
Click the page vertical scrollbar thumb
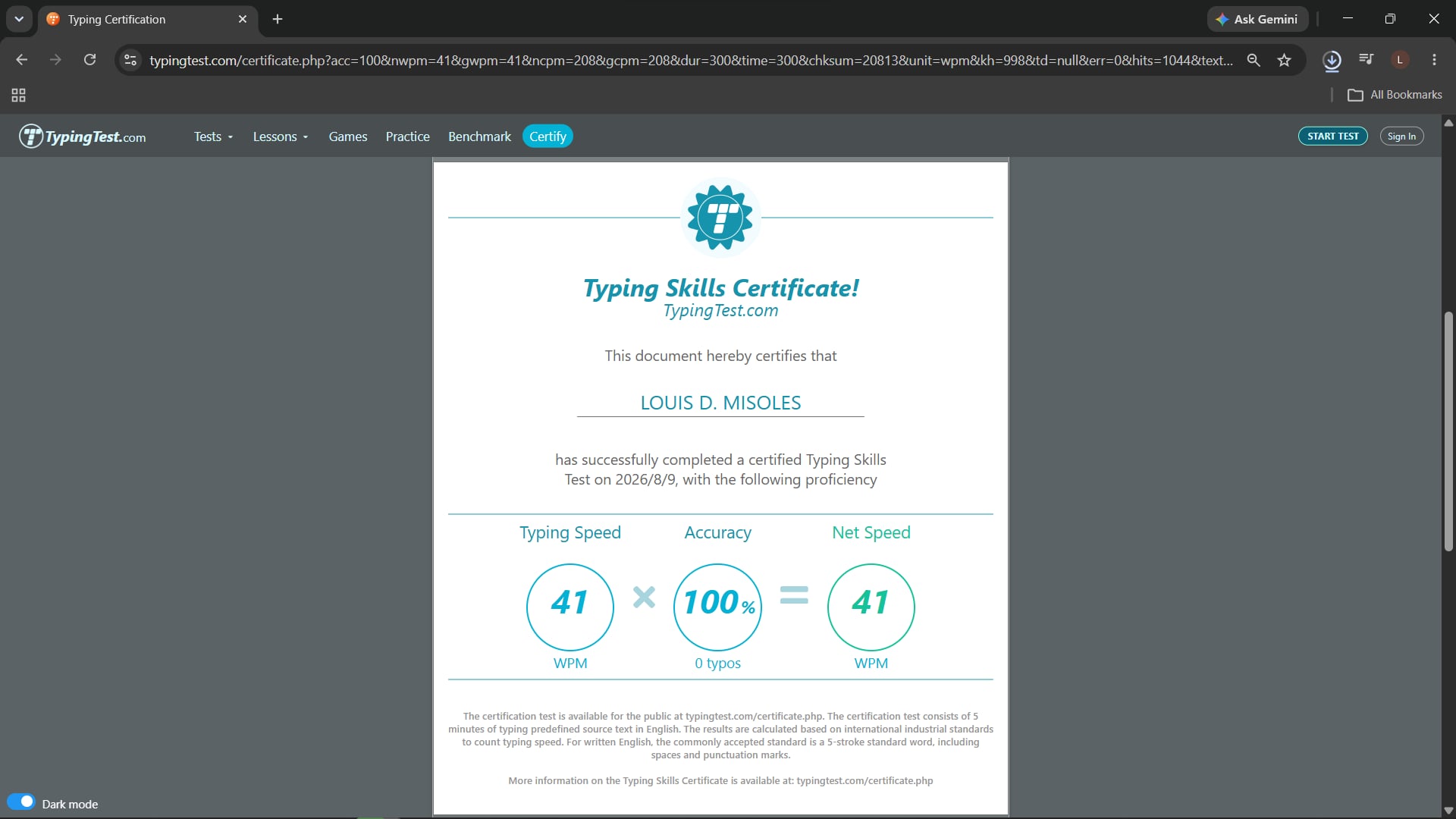(x=1448, y=431)
